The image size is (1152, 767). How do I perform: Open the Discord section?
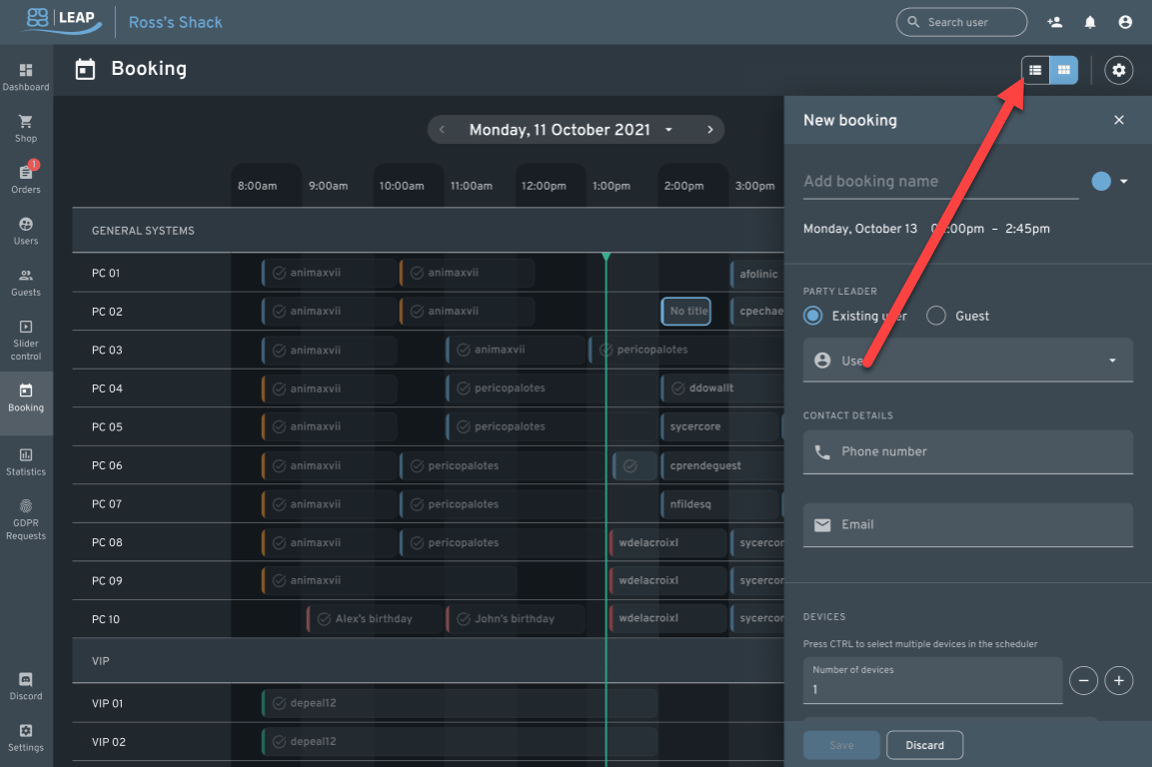[26, 688]
